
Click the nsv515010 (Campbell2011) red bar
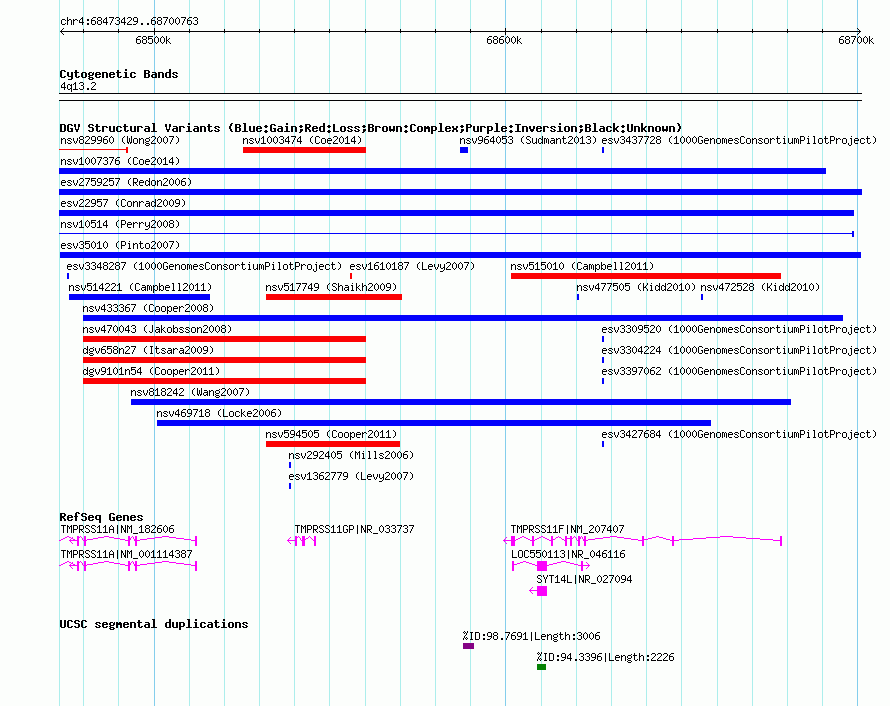click(x=646, y=276)
